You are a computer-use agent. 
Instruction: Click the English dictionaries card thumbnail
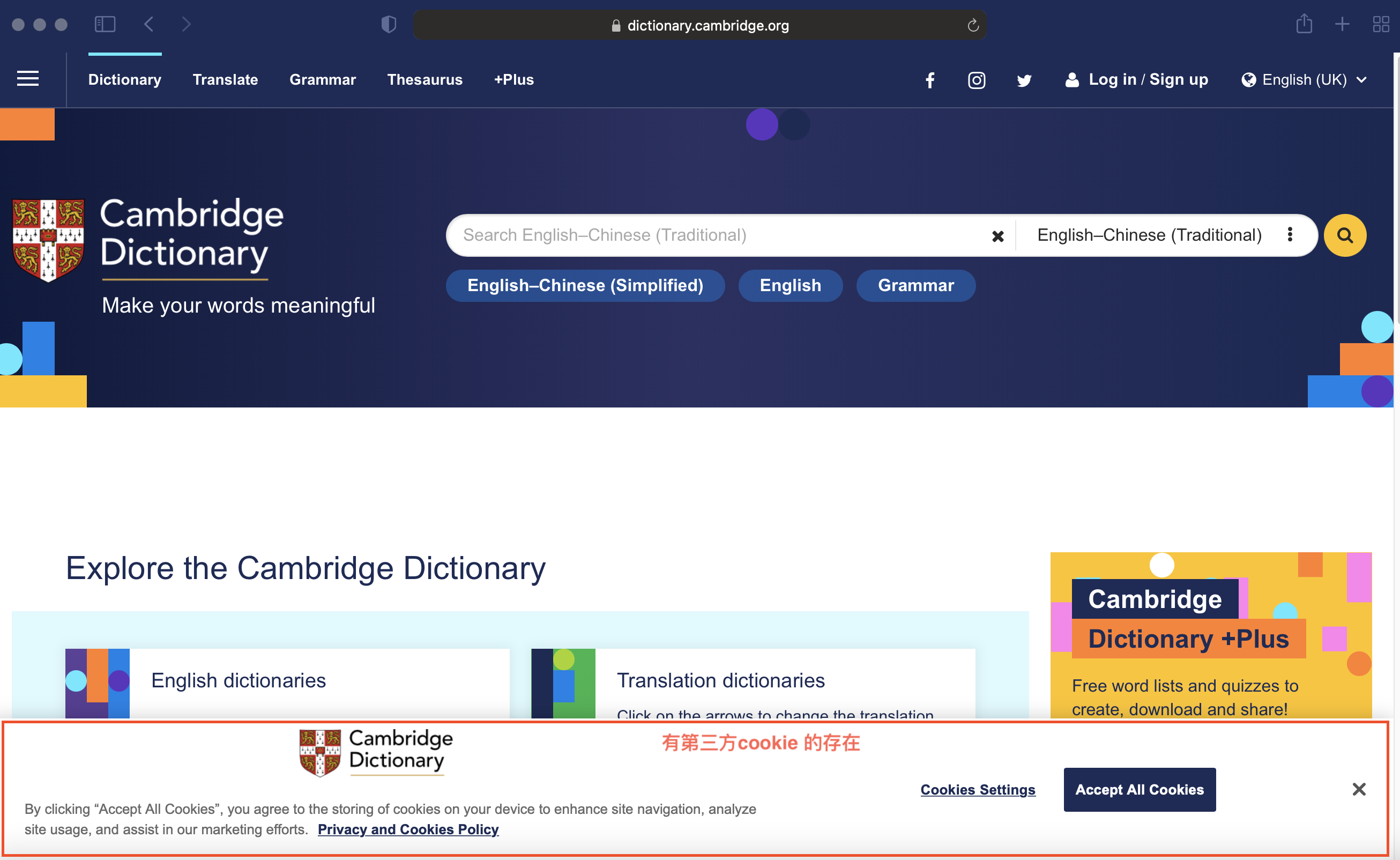pyautogui.click(x=97, y=683)
